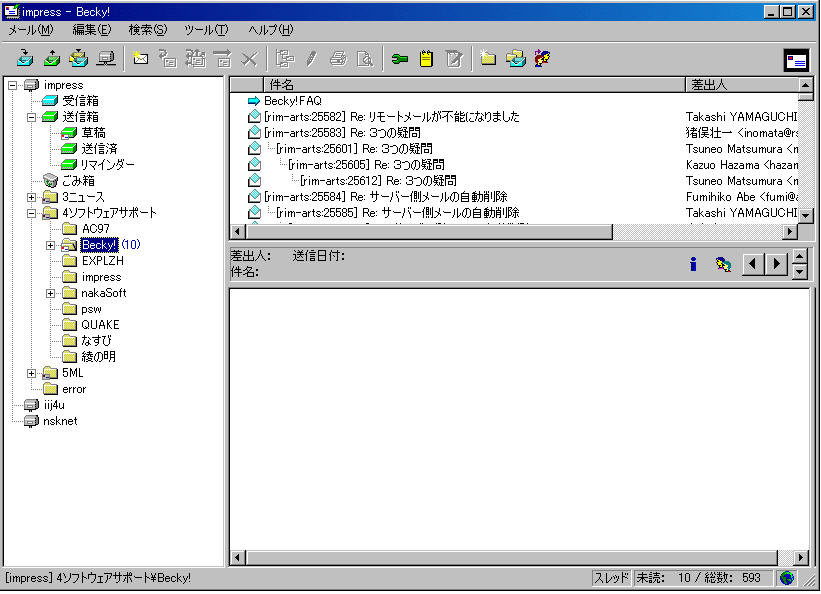The image size is (821, 594).
Task: Click the スレッド status bar indicator
Action: click(x=612, y=578)
